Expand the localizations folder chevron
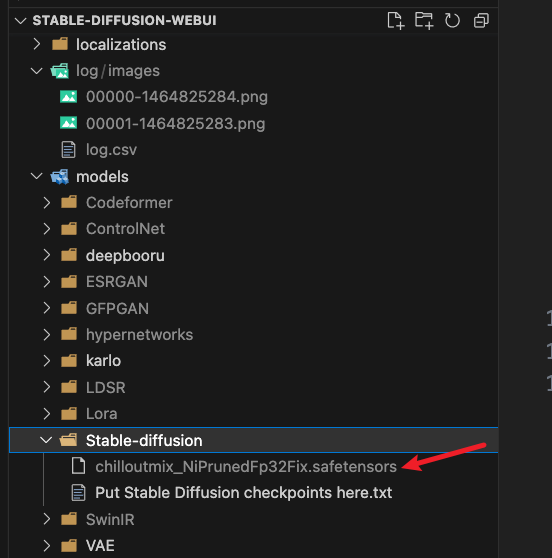 point(37,44)
